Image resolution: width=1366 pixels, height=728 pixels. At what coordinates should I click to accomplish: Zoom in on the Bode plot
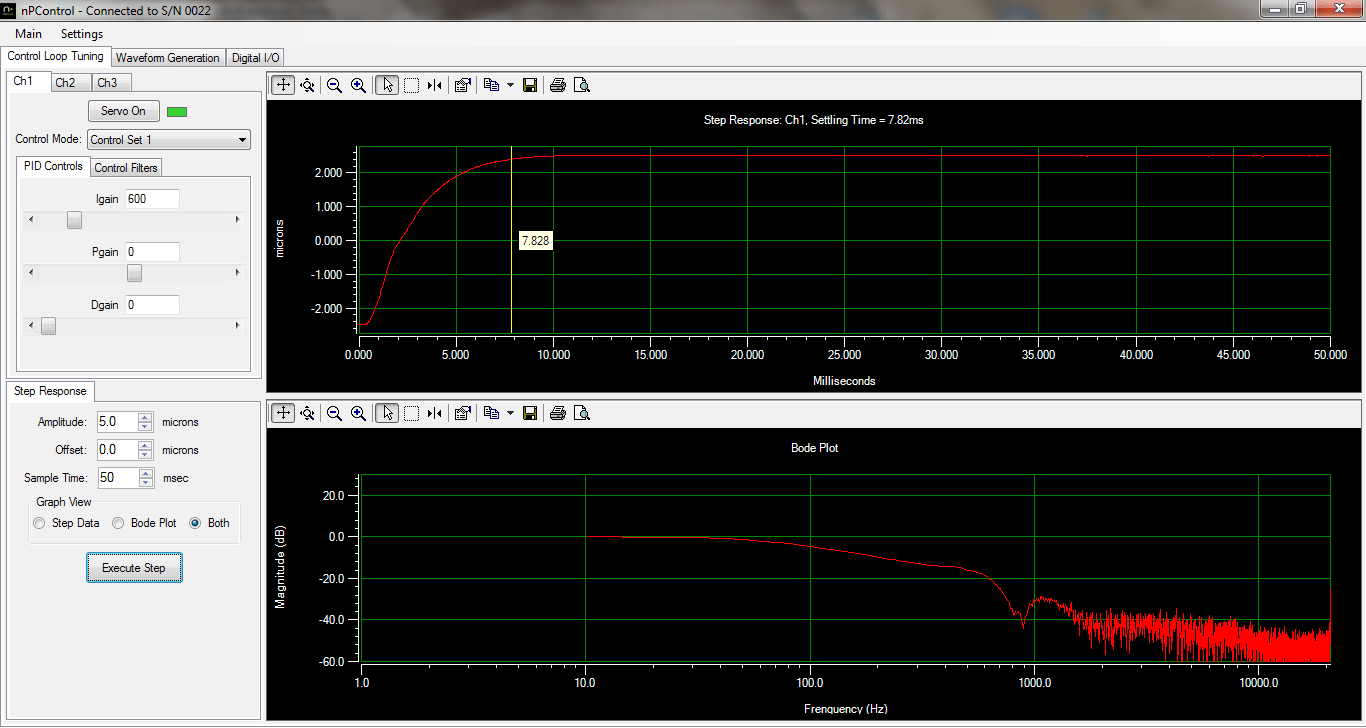coord(358,412)
